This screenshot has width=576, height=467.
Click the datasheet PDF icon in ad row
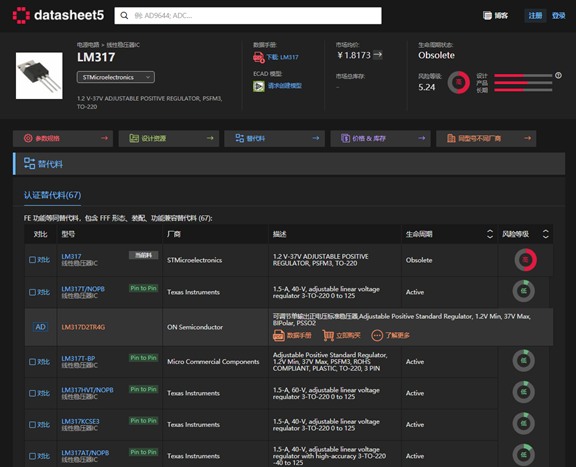(279, 335)
